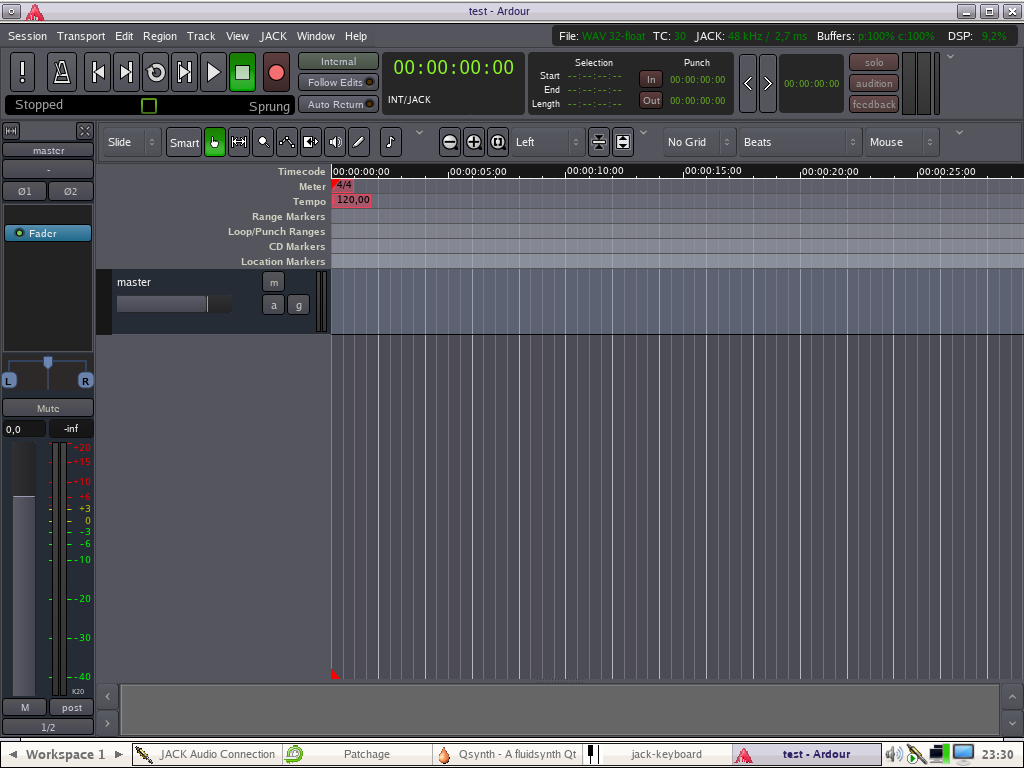Click the mixer strip vertical fader
Image resolution: width=1024 pixels, height=768 pixels.
click(24, 569)
